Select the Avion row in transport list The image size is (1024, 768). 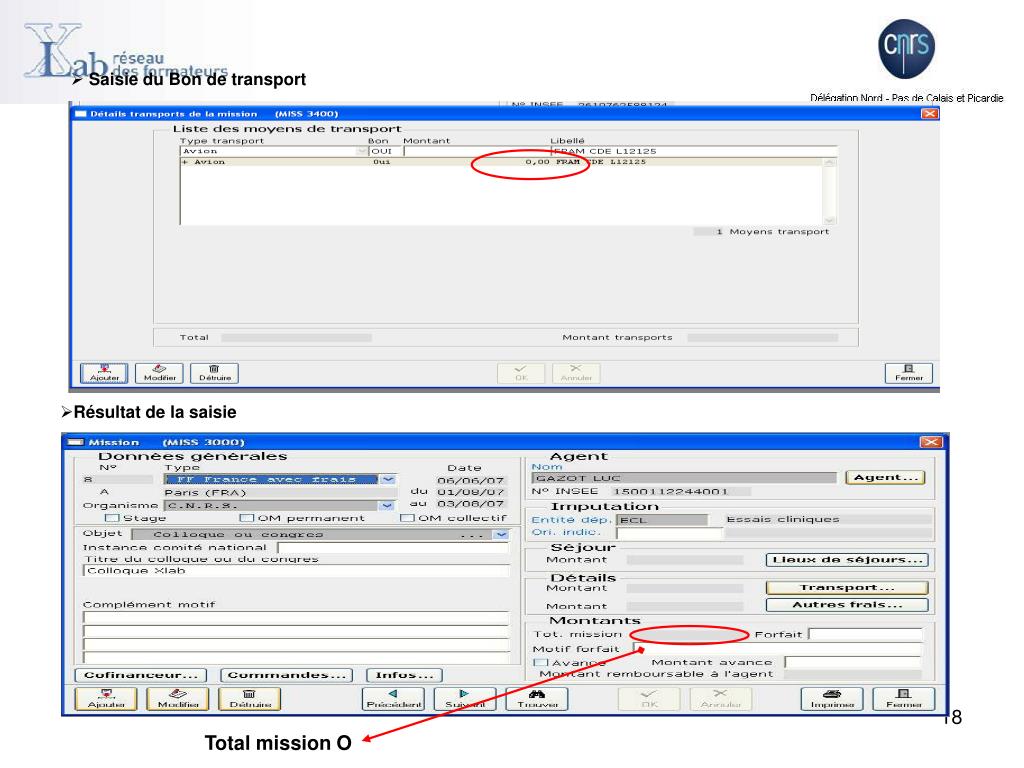503,161
